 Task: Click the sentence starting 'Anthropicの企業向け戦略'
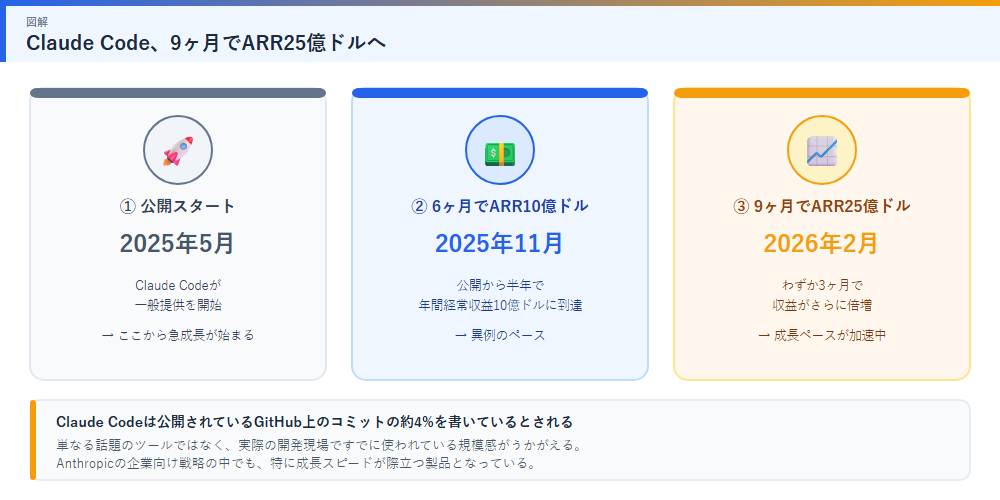[296, 462]
